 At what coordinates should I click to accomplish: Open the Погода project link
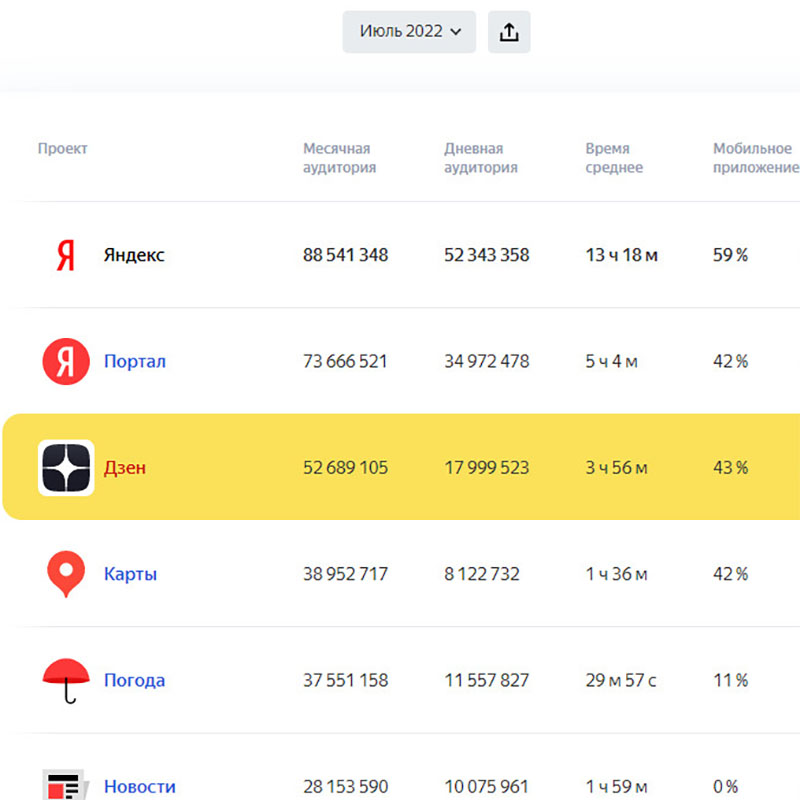[x=134, y=680]
